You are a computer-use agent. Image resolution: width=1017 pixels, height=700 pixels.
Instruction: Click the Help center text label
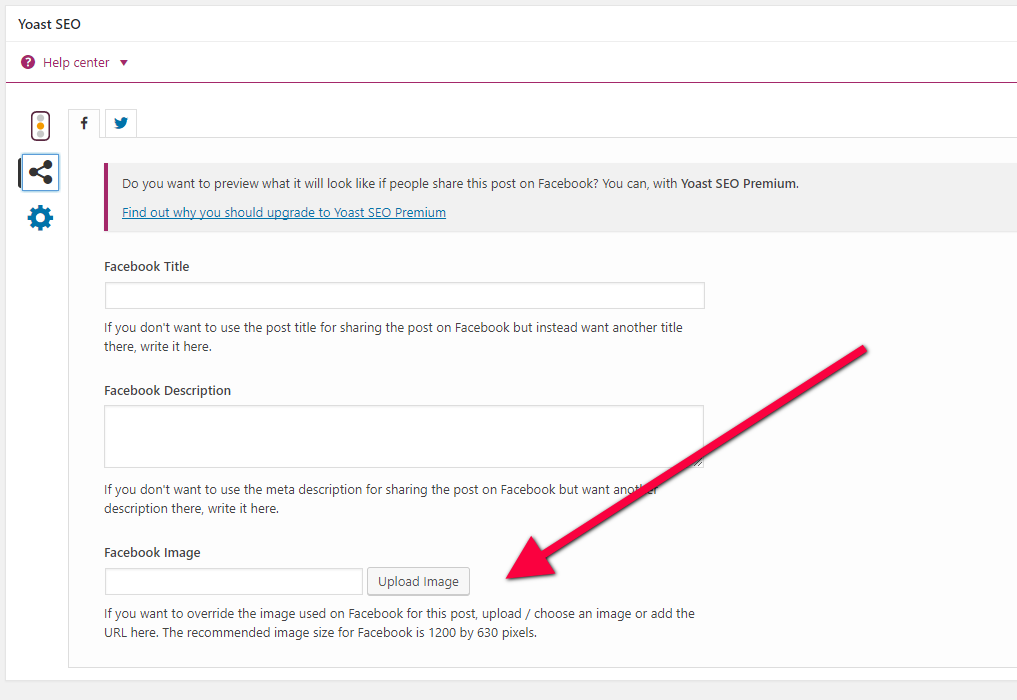coord(76,62)
